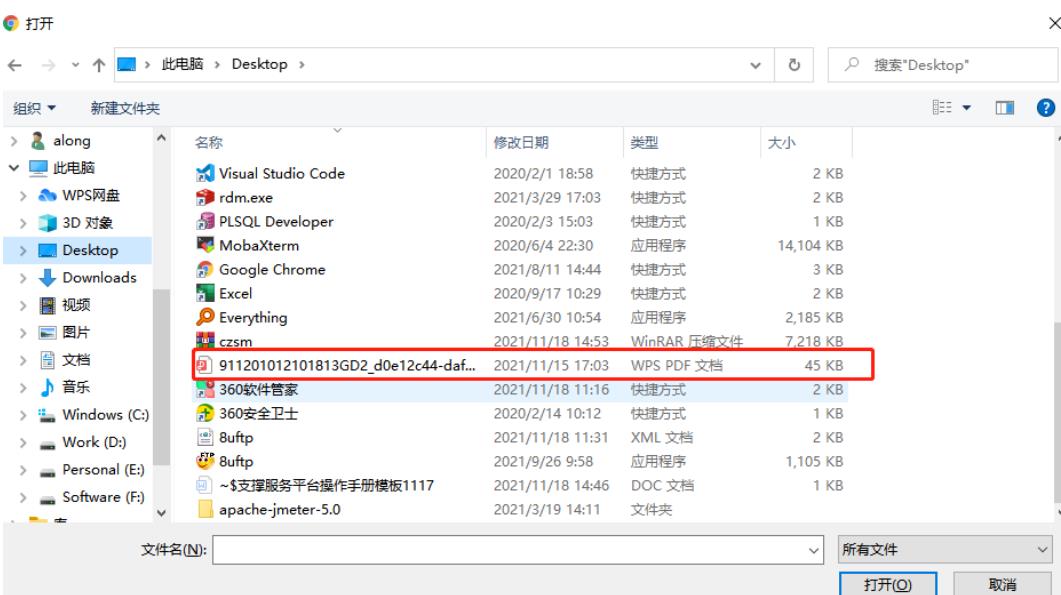
Task: Select the czsm WinRAR archive icon
Action: pyautogui.click(x=205, y=341)
